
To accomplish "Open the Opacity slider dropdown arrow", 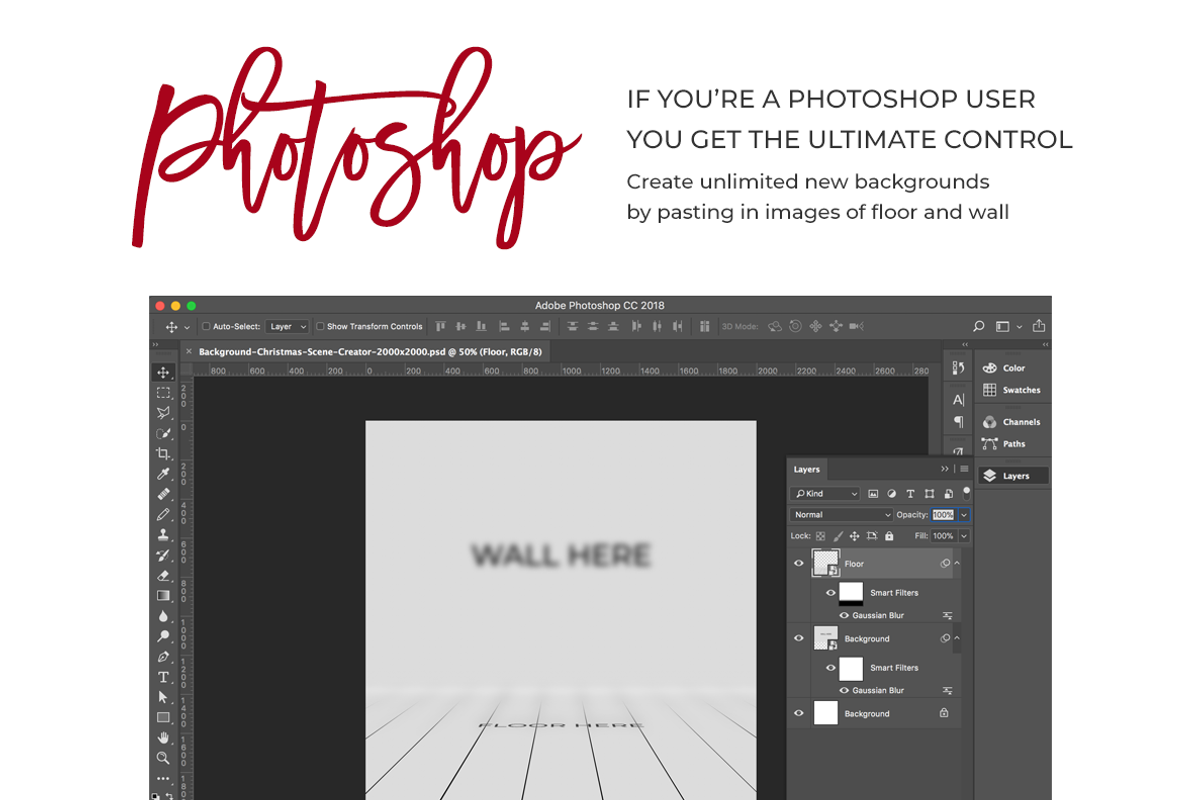I will click(964, 515).
